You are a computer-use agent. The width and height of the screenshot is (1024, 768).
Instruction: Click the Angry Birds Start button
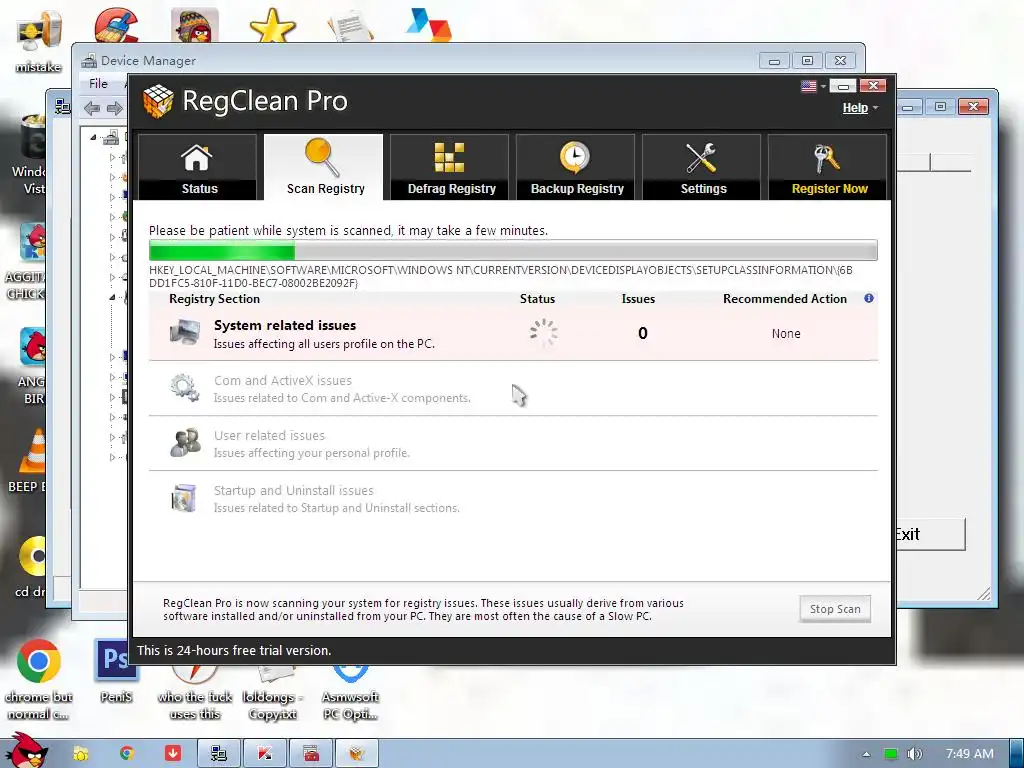(26, 751)
